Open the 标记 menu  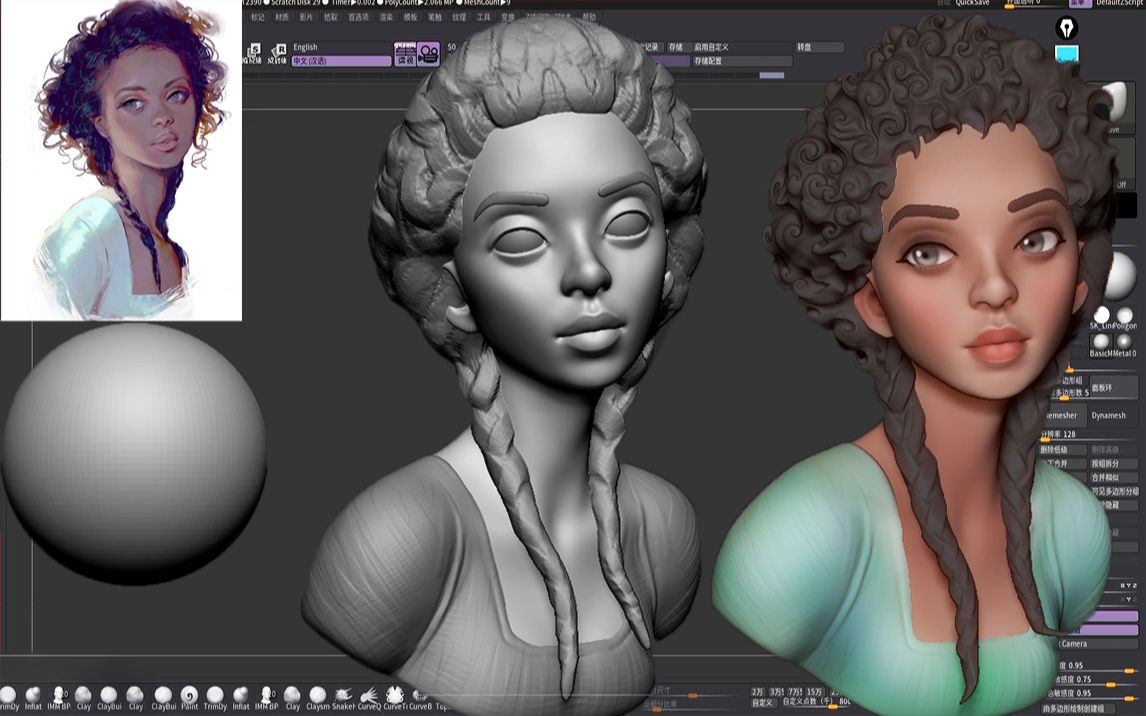click(257, 17)
